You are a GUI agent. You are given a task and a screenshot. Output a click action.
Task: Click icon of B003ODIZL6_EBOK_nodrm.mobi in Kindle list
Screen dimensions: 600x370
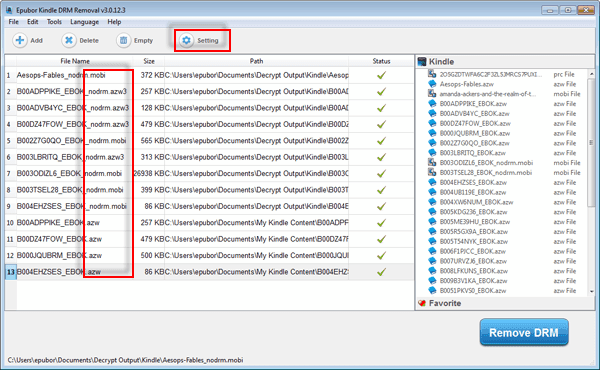pyautogui.click(x=432, y=163)
